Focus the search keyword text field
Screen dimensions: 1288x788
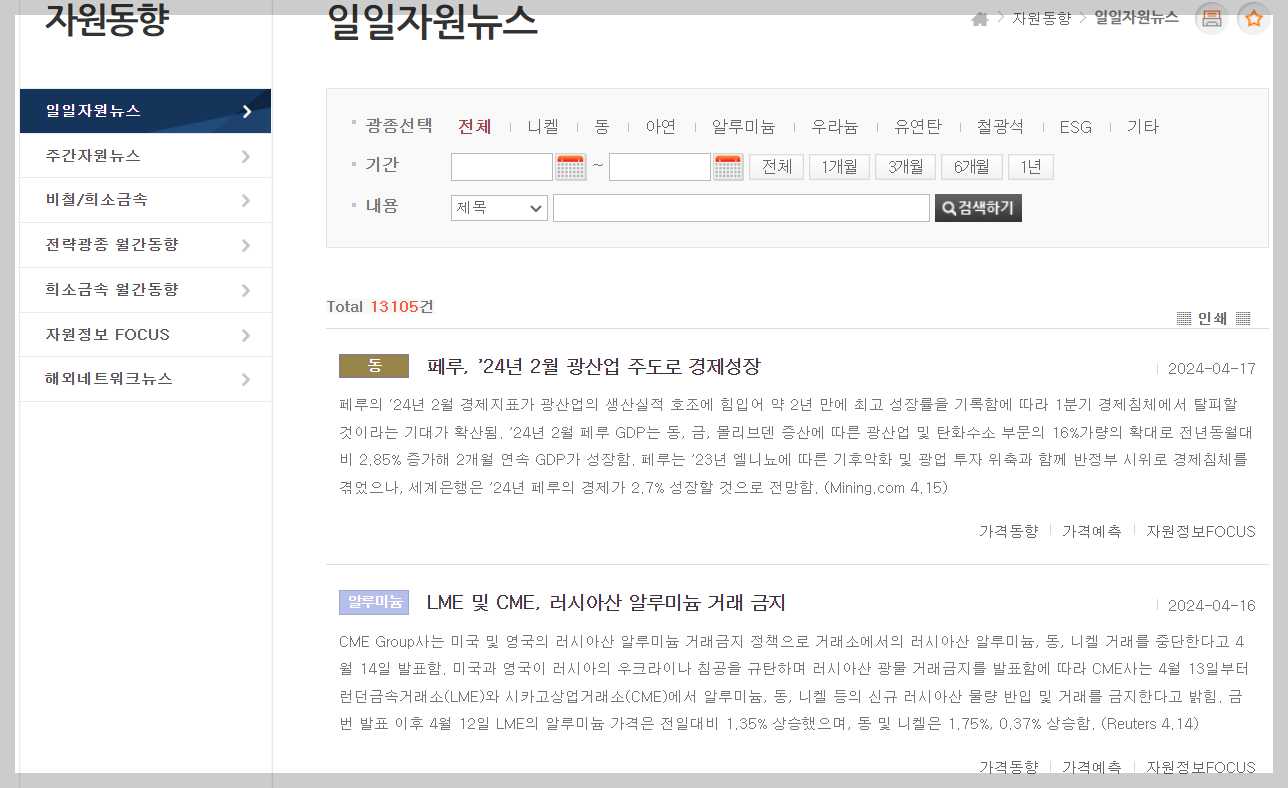(x=741, y=208)
